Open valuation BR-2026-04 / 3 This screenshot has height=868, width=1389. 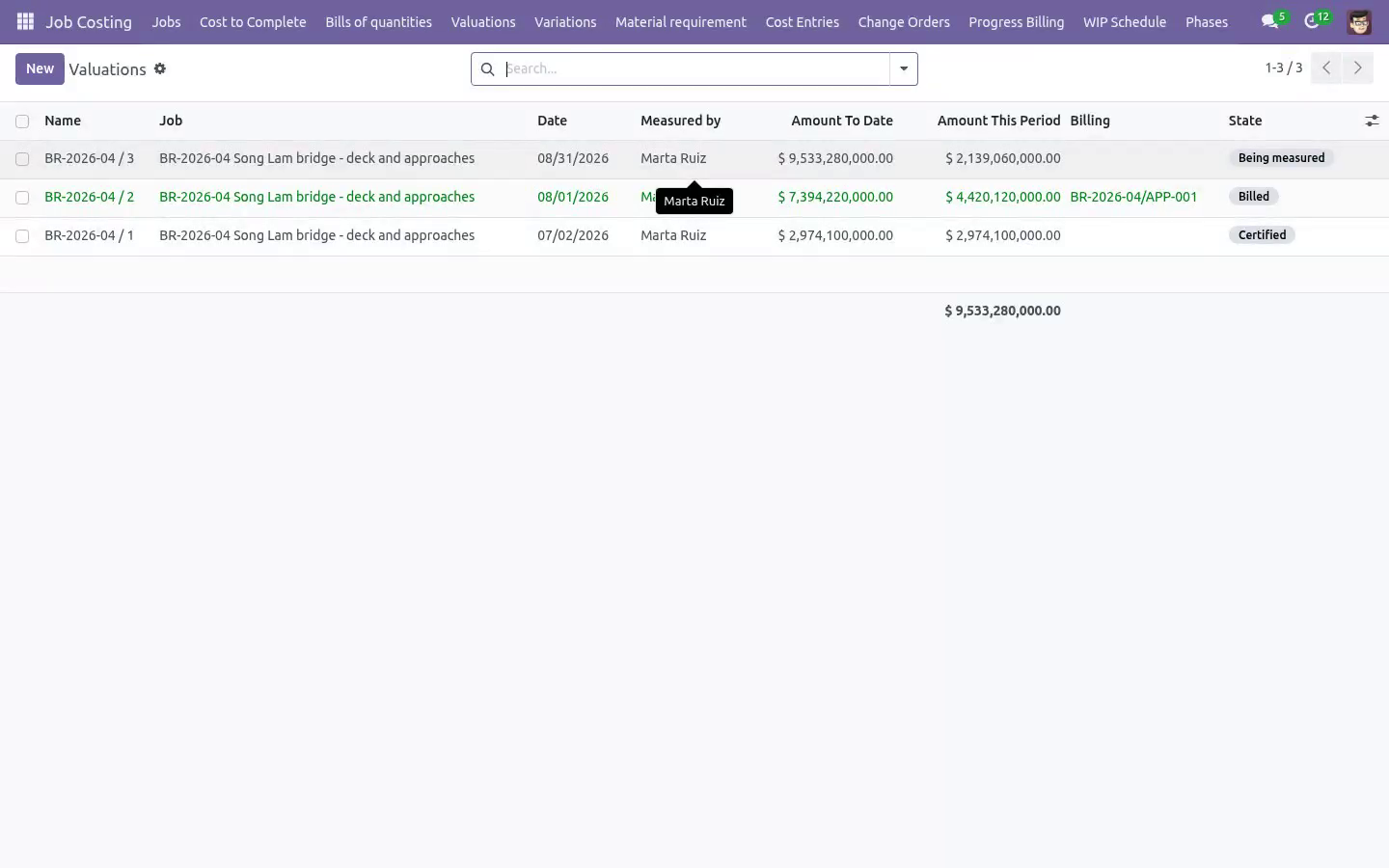pyautogui.click(x=89, y=158)
